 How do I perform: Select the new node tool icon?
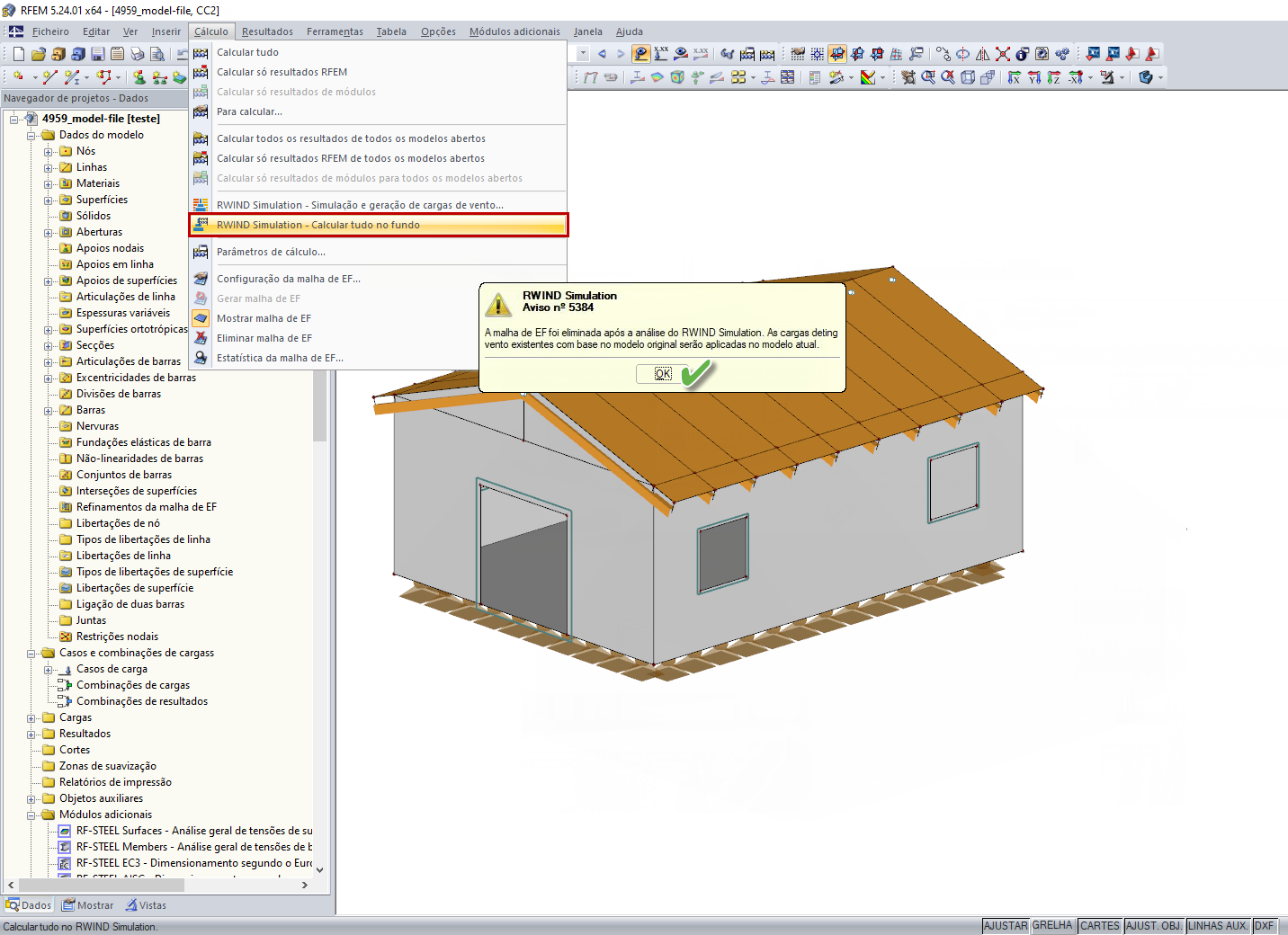tap(18, 77)
